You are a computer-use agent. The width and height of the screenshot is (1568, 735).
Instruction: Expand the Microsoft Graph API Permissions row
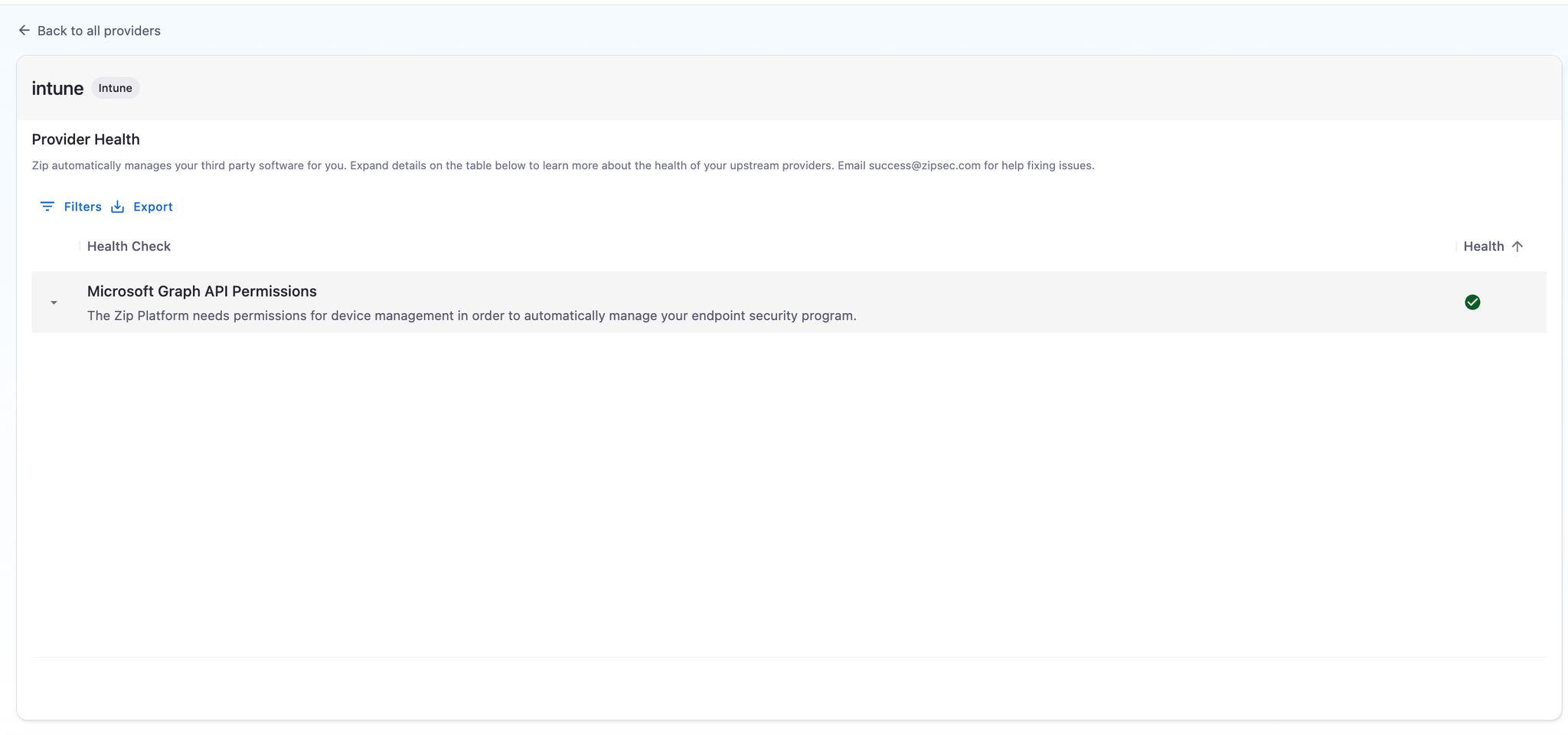click(x=54, y=302)
